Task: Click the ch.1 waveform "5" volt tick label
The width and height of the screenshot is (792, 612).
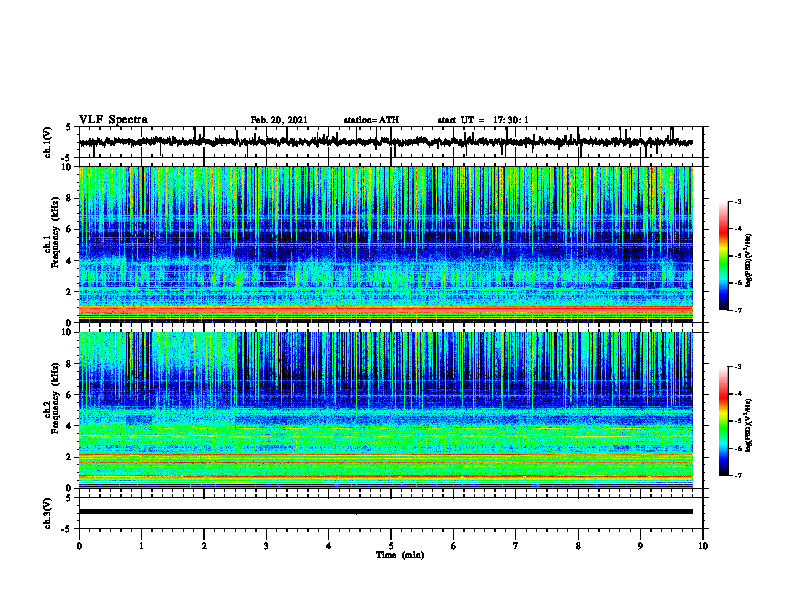Action: pos(69,127)
